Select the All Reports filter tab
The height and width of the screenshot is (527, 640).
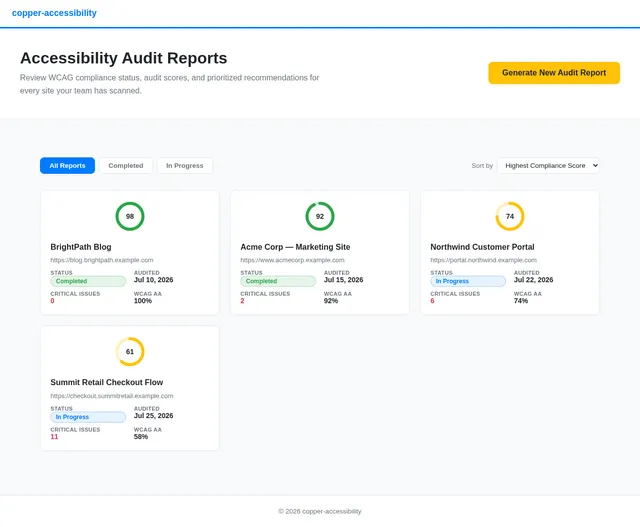(67, 165)
